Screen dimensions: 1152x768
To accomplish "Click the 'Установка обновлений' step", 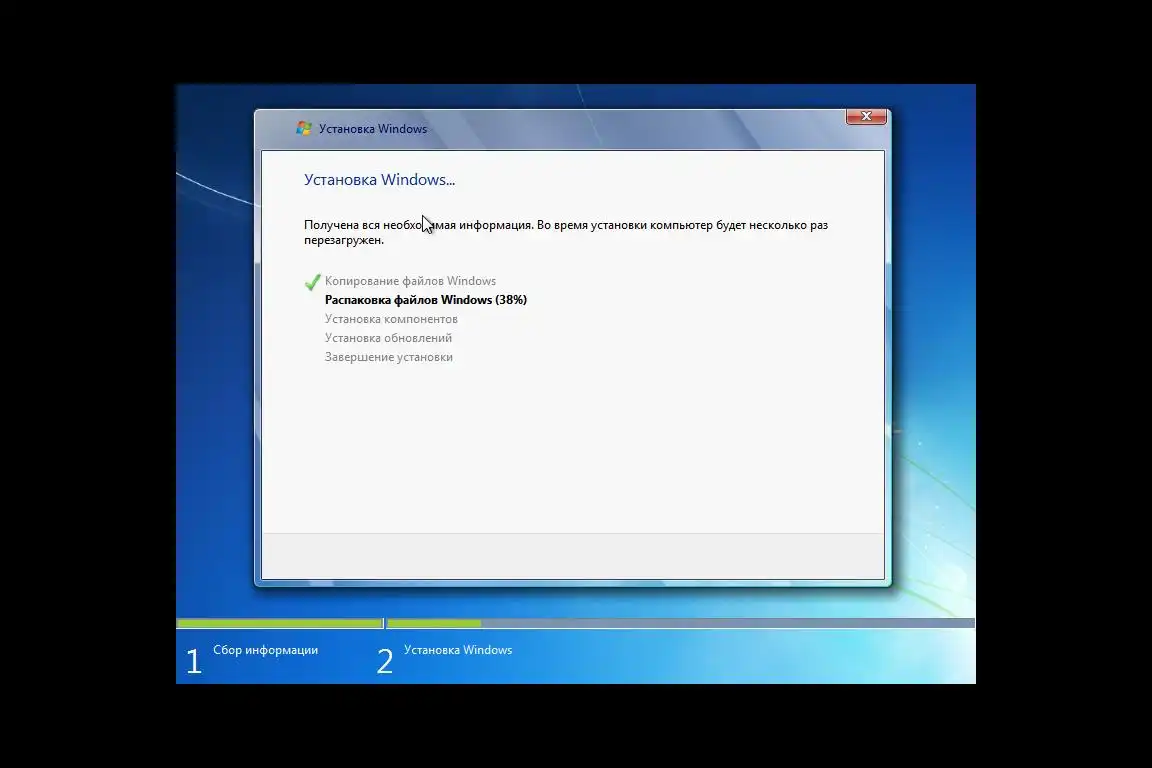I will tap(388, 338).
